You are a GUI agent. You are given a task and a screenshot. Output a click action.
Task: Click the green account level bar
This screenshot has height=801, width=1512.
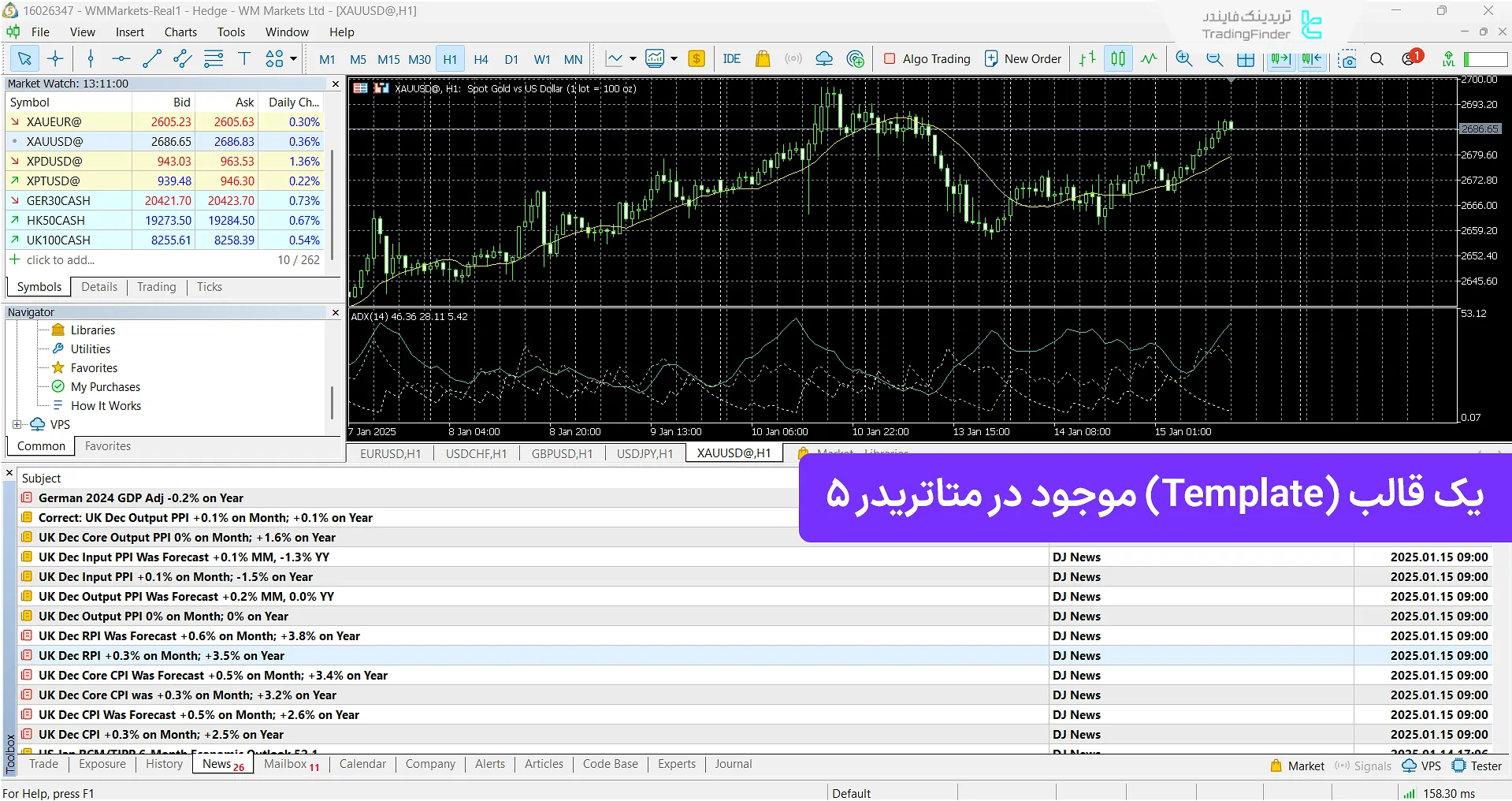click(x=1484, y=58)
